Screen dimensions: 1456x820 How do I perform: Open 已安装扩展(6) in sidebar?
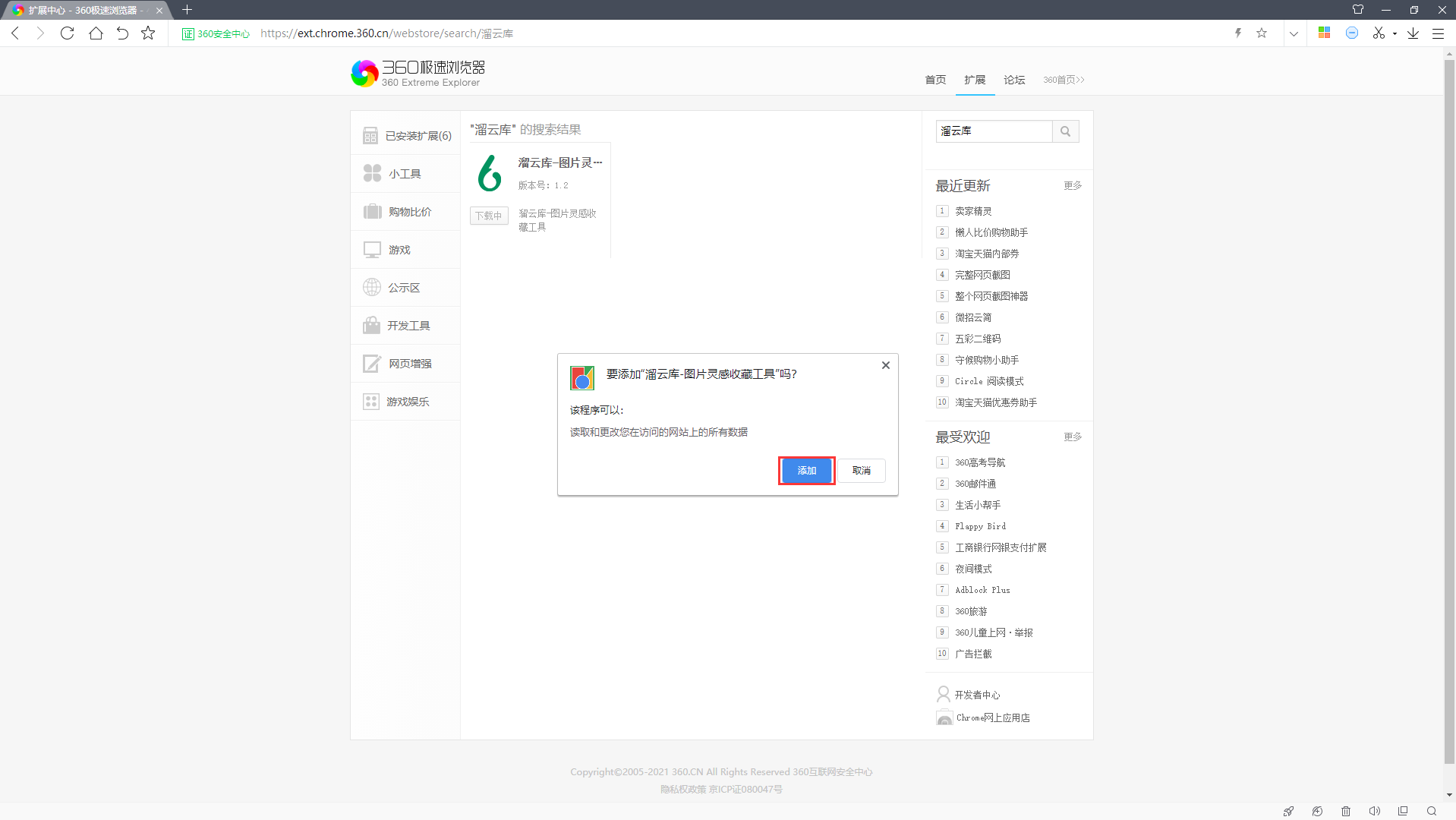tap(406, 136)
